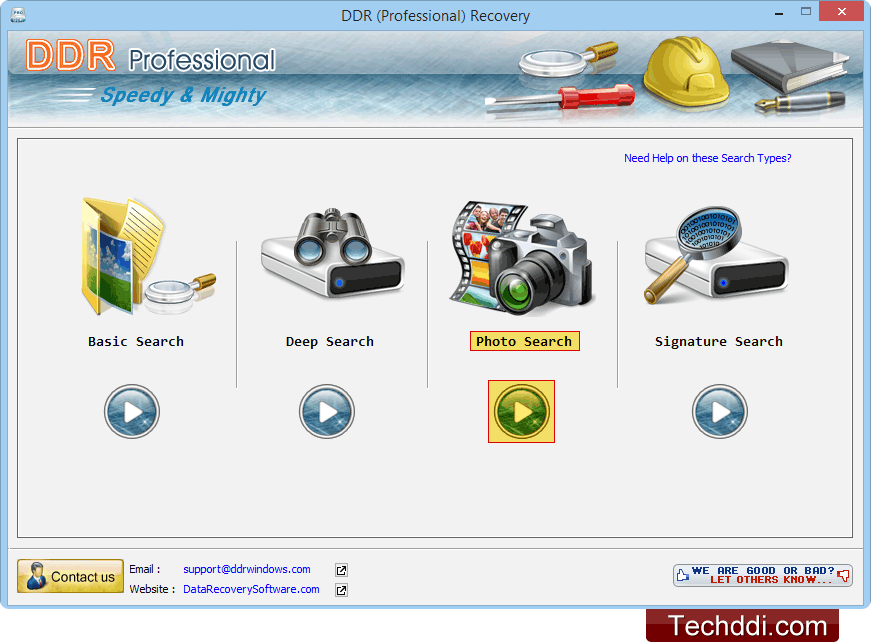Open the support@ddrwindows.com email link
The image size is (871, 642).
(x=247, y=569)
